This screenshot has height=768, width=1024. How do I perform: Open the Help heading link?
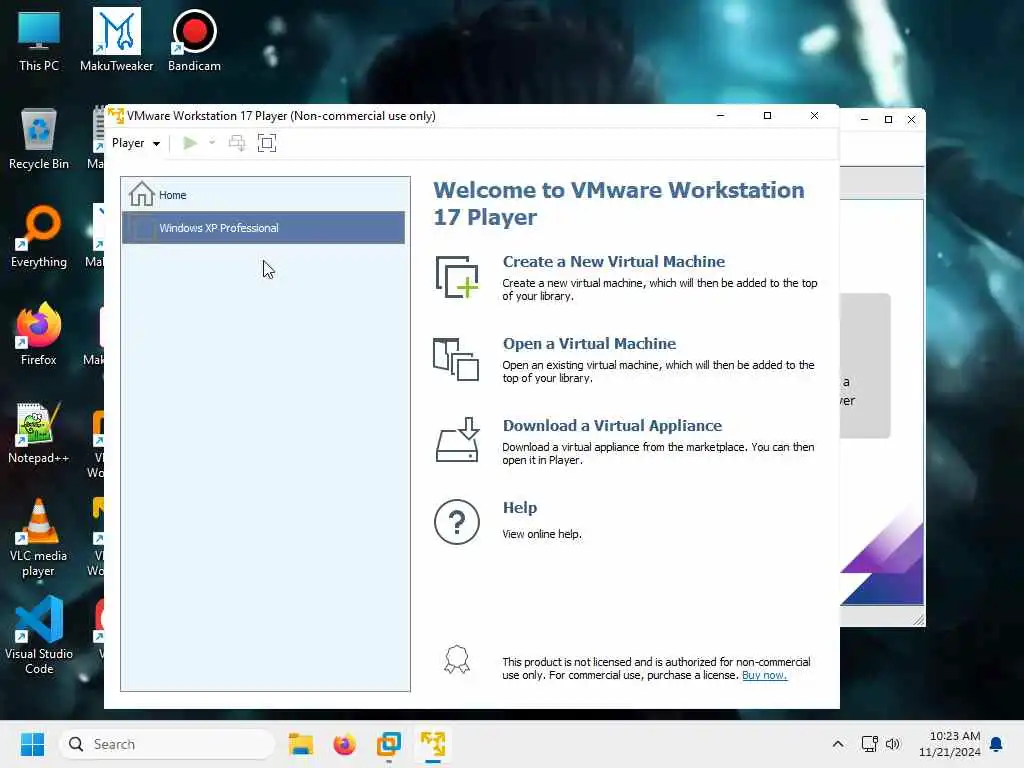pyautogui.click(x=520, y=507)
